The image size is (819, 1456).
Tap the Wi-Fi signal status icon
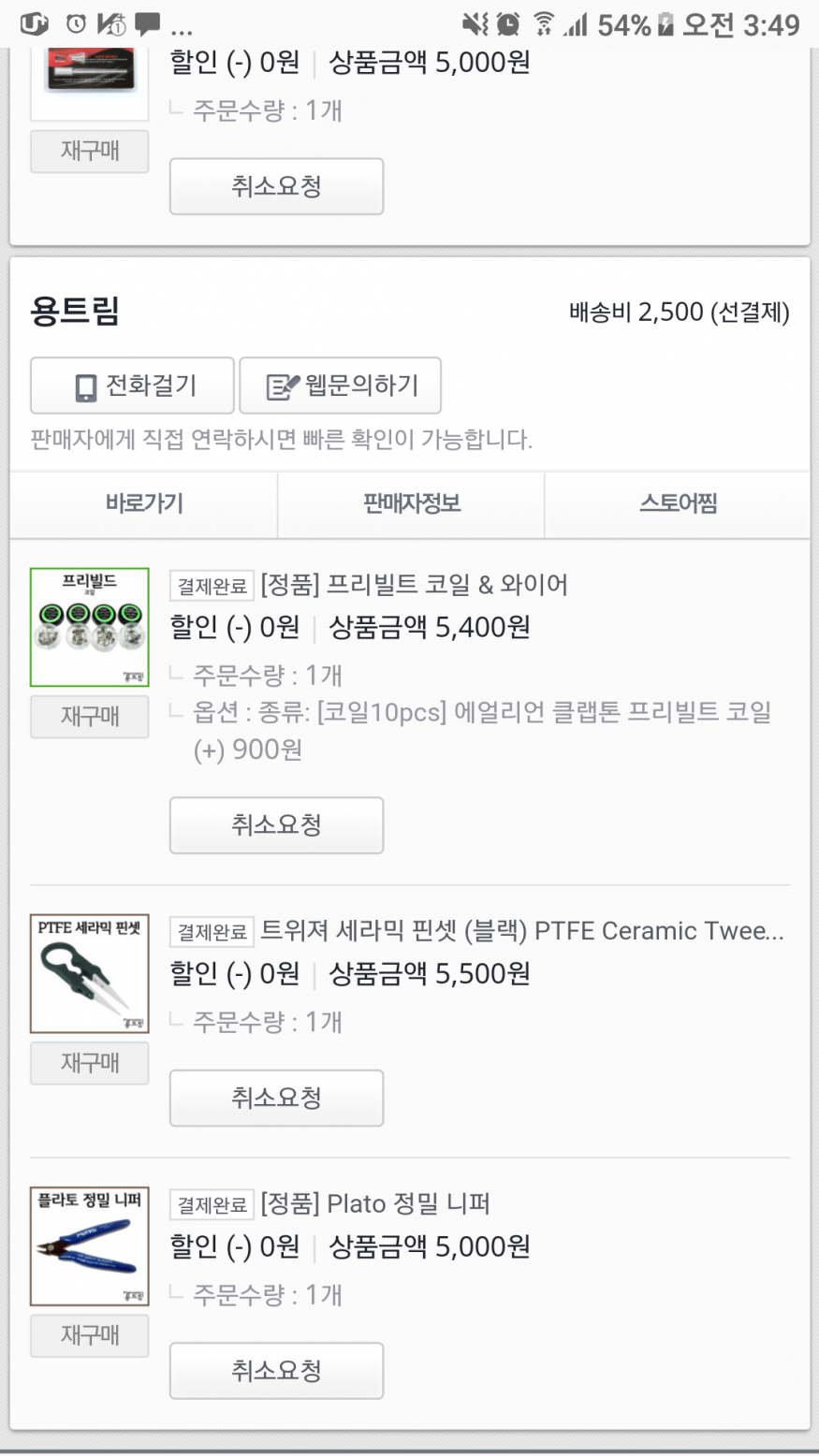(543, 24)
